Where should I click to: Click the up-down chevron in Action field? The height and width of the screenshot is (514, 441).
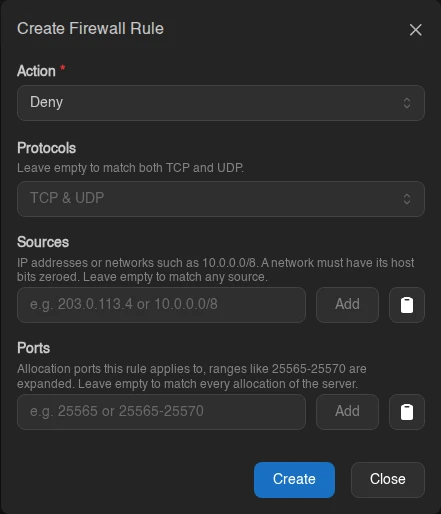click(x=407, y=103)
